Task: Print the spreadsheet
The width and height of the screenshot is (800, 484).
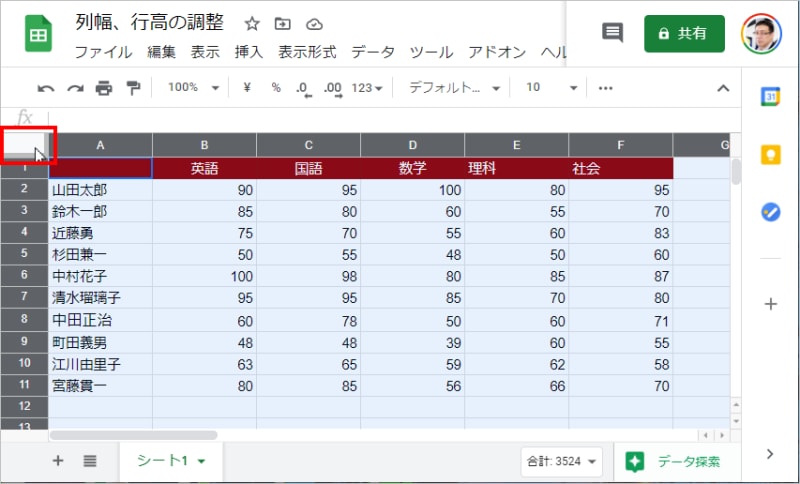Action: point(104,88)
